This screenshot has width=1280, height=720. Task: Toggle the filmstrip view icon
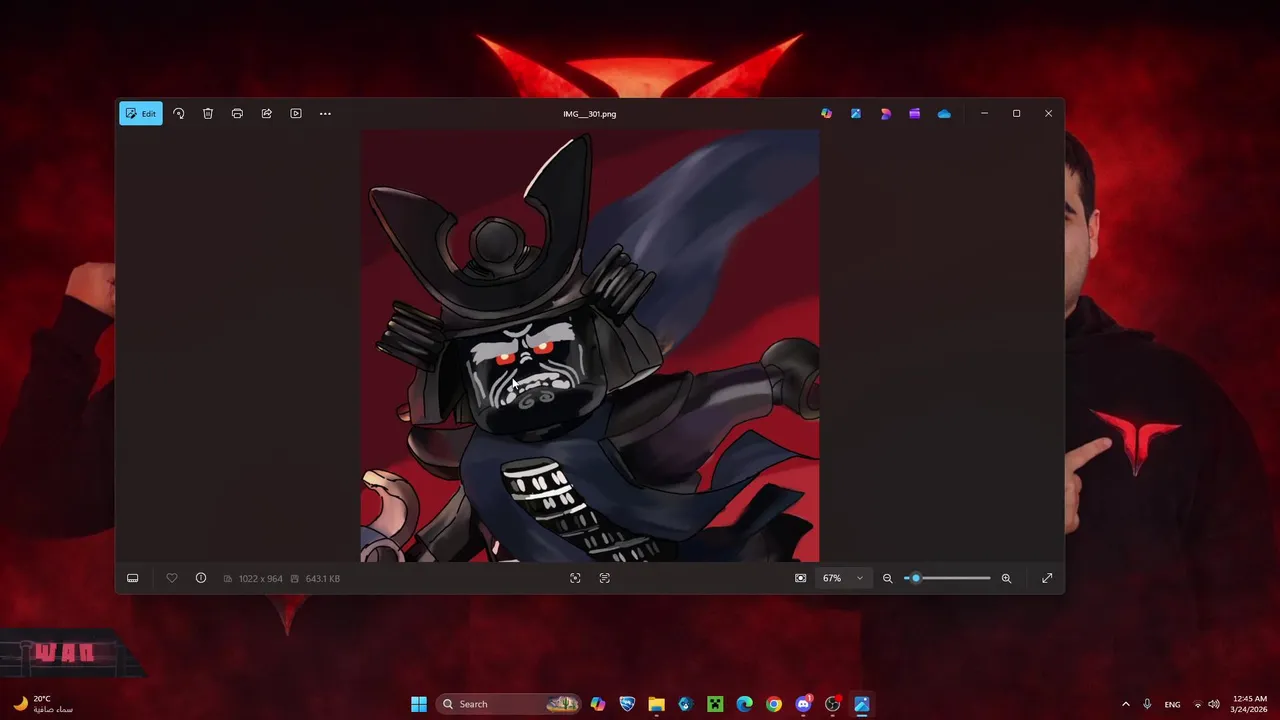coord(132,578)
